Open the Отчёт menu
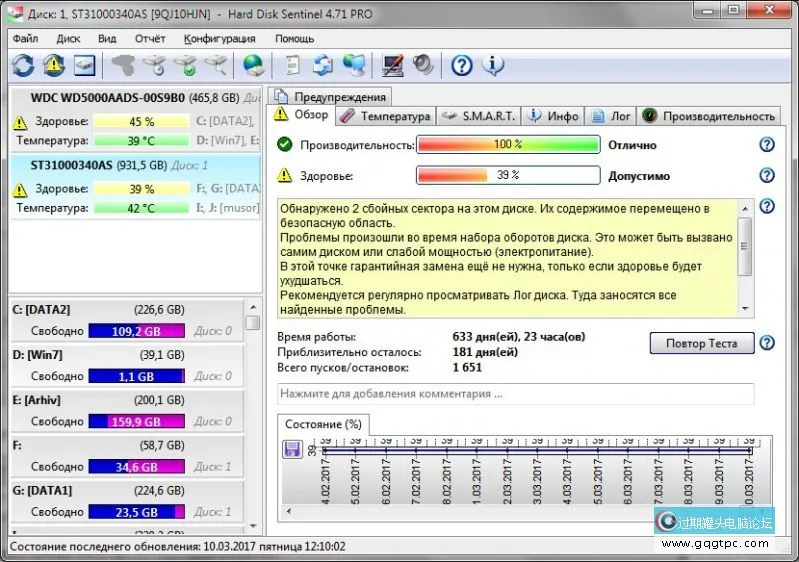 click(x=150, y=39)
